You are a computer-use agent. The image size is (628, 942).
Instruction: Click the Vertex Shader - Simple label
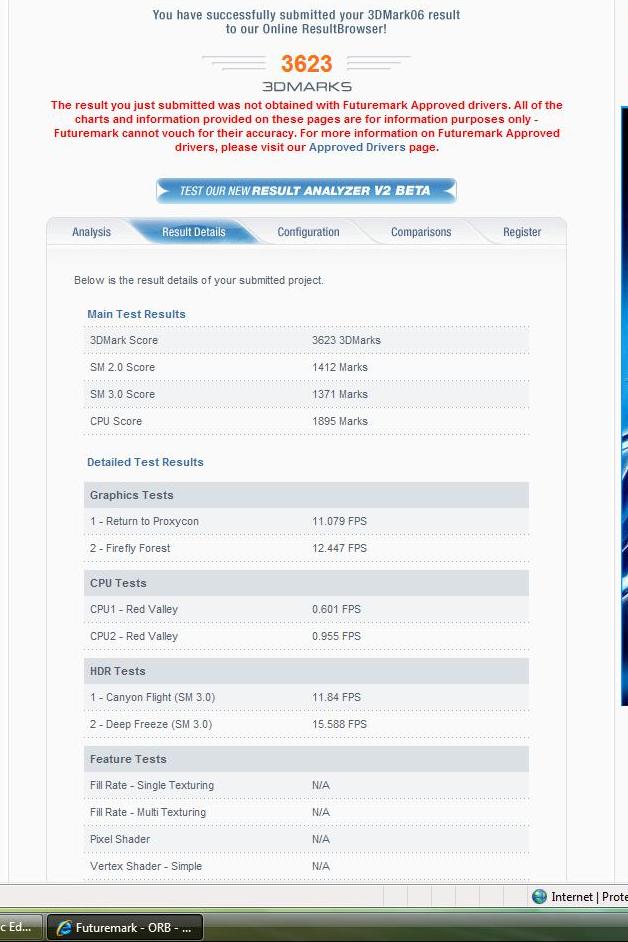pos(146,866)
